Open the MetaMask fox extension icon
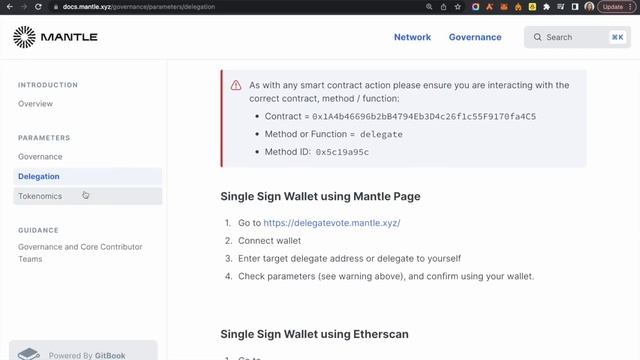 [x=504, y=7]
